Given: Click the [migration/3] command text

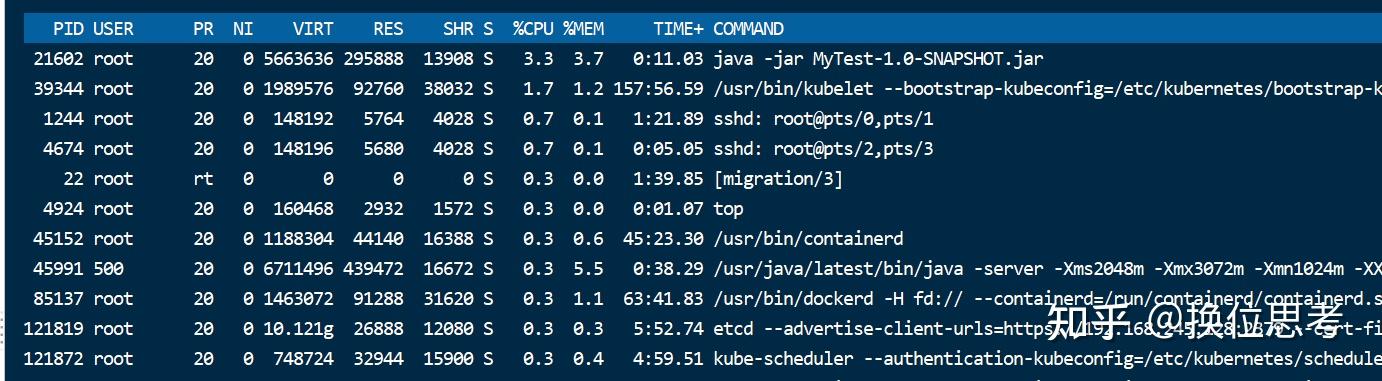Looking at the screenshot, I should pos(778,179).
